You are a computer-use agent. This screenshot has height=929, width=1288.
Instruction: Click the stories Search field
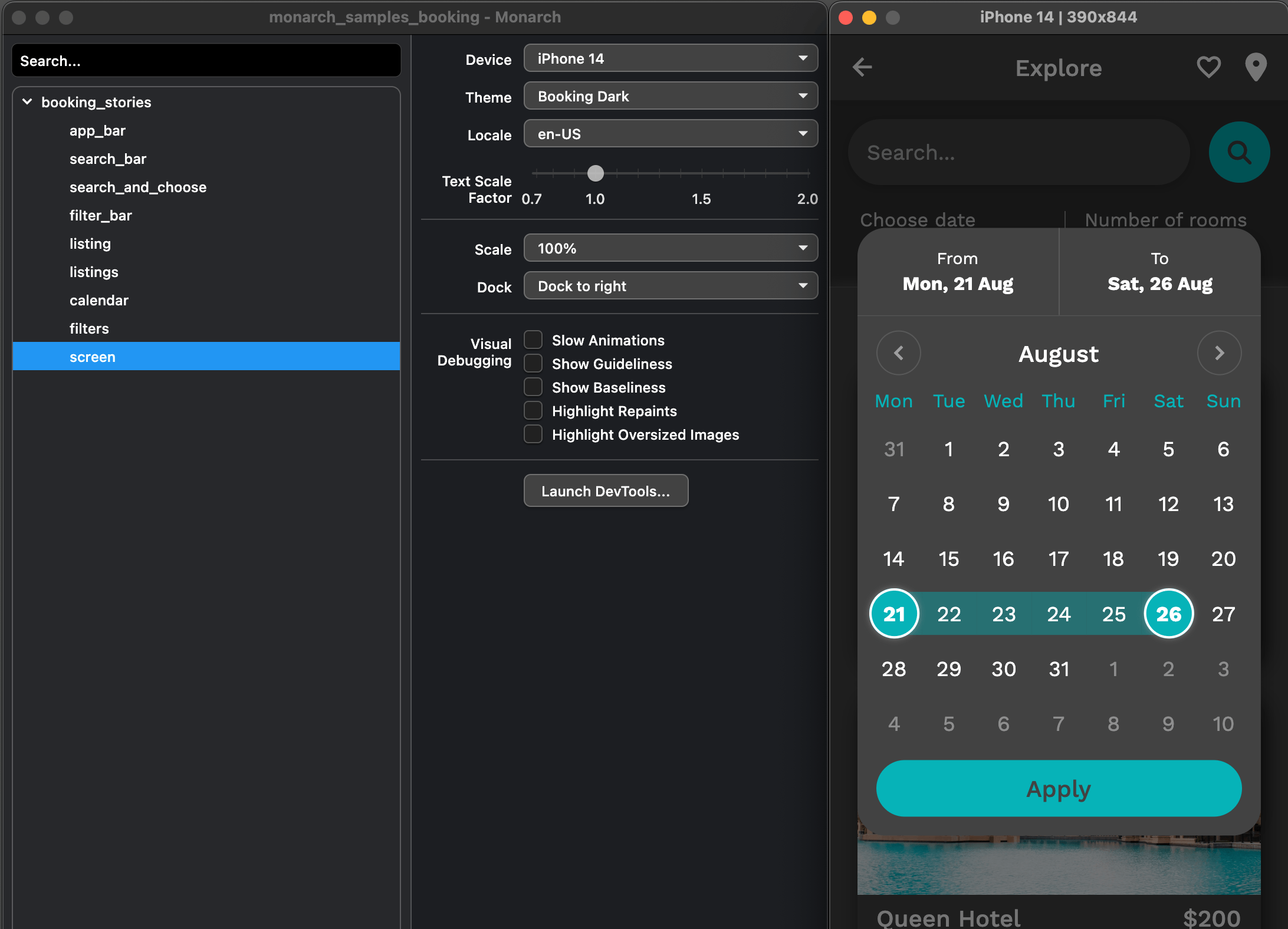pos(206,61)
